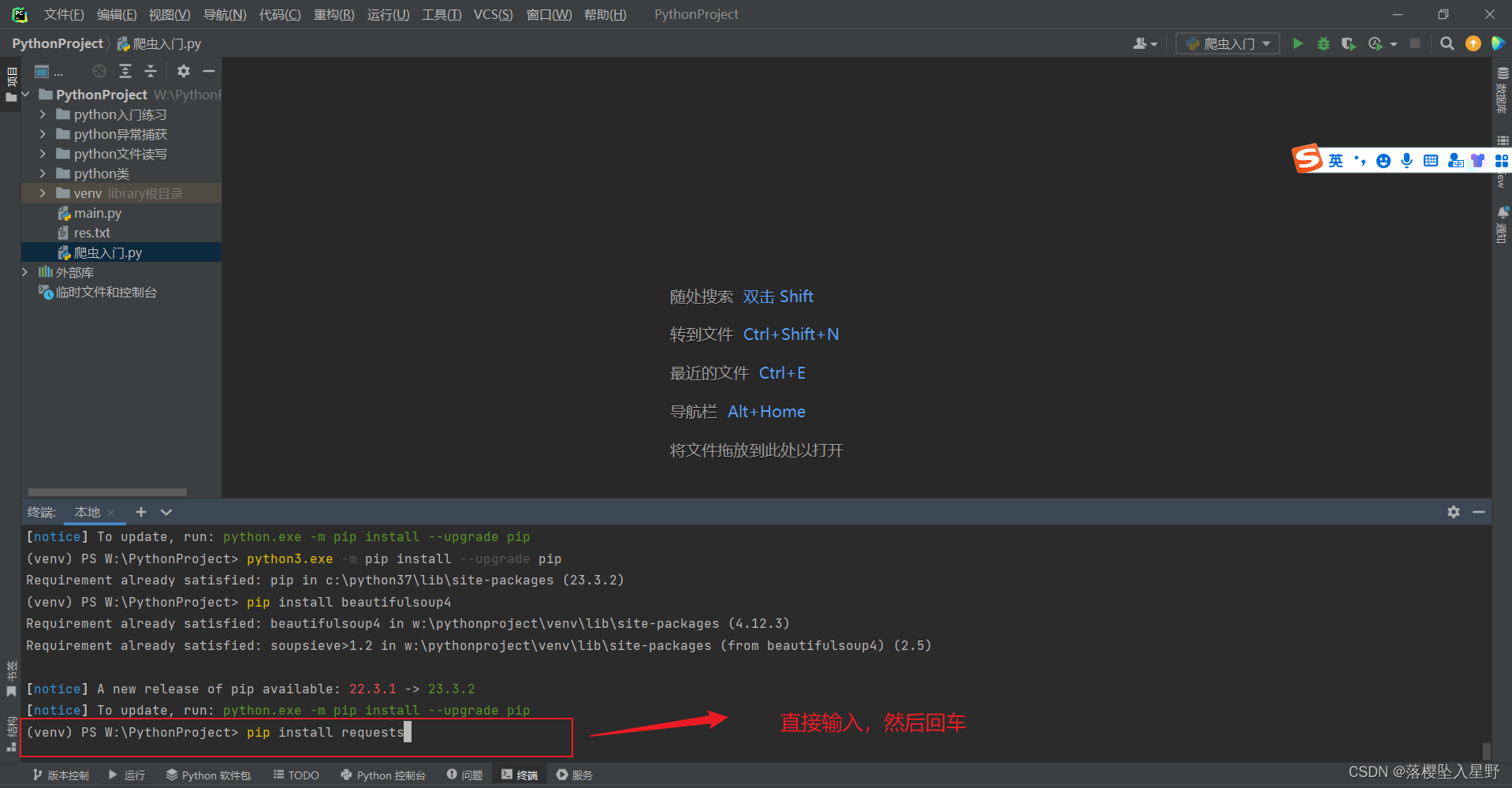Open the 工具(T) menu
The image size is (1512, 788).
[x=441, y=14]
